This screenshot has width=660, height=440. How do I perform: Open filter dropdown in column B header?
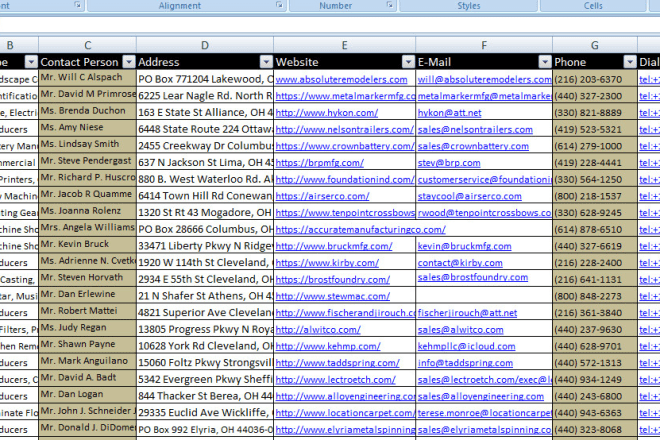point(31,62)
